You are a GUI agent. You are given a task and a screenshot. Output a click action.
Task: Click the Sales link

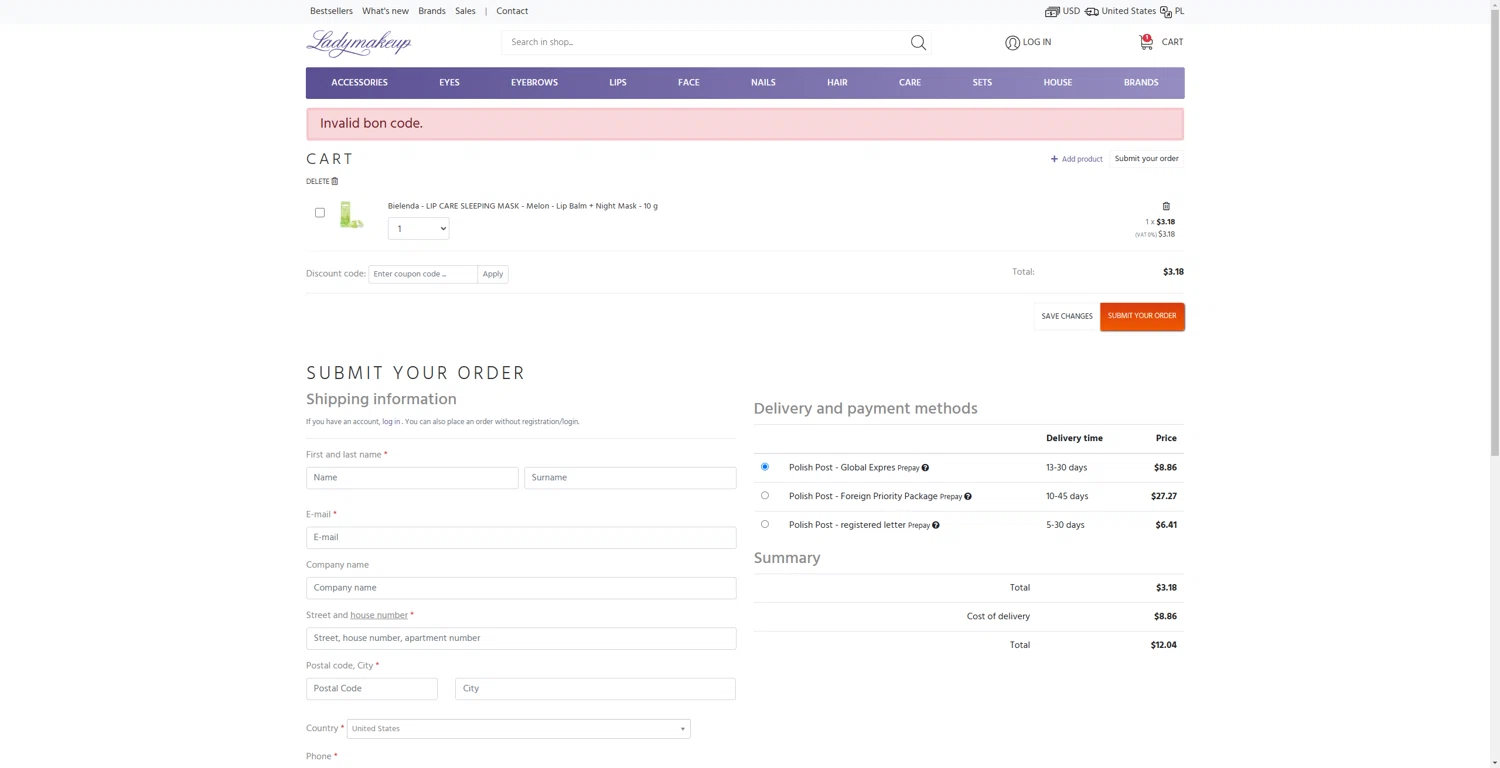click(465, 11)
